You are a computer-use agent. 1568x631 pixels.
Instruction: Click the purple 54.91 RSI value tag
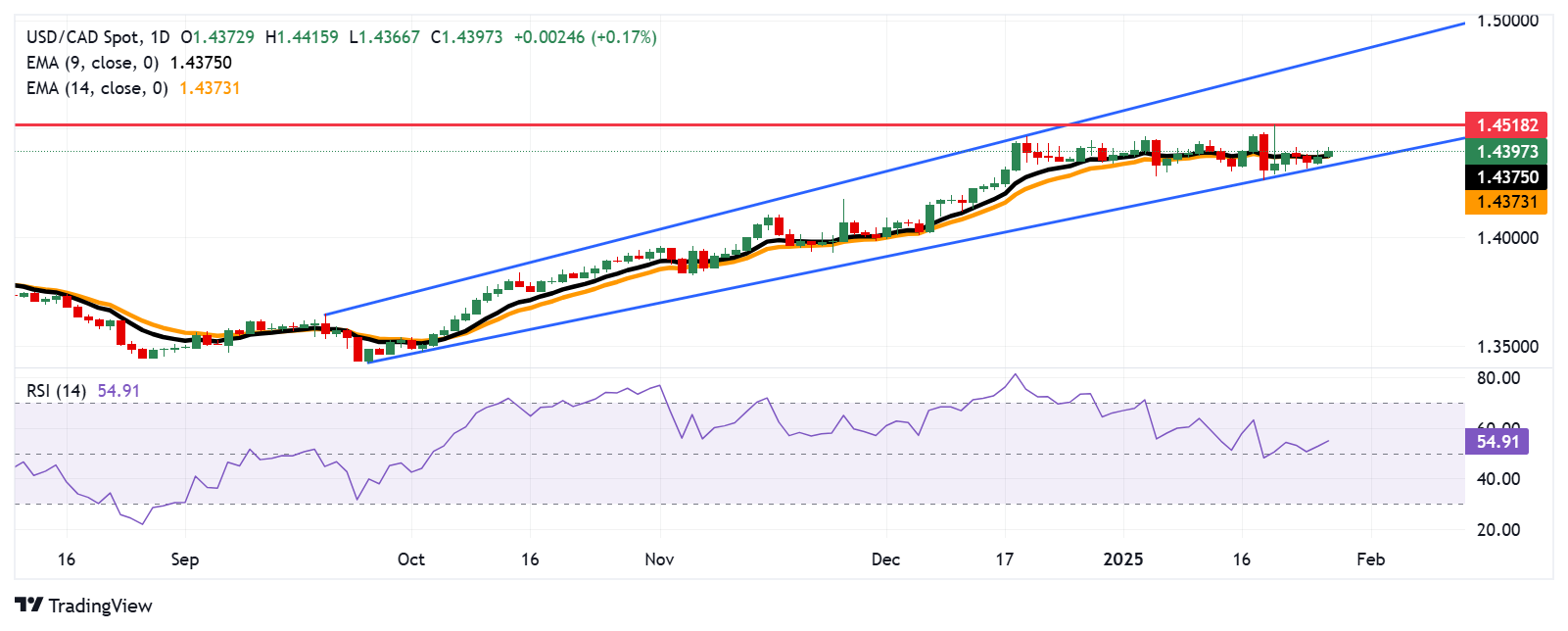coord(1497,441)
